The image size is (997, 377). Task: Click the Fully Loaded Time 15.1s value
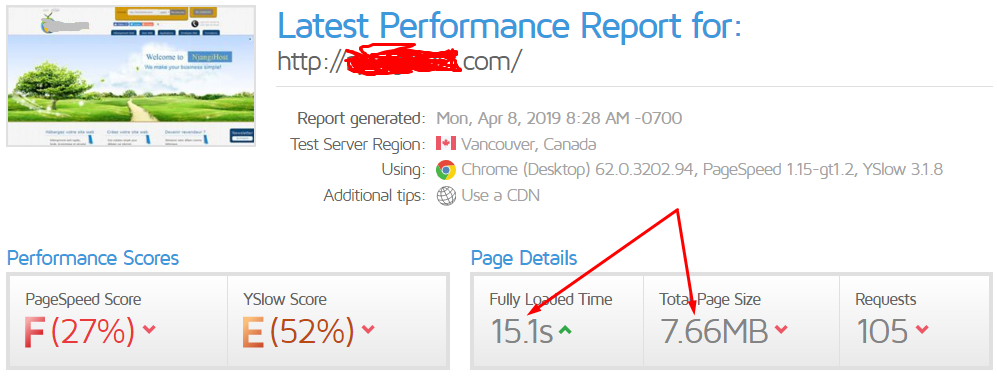click(521, 331)
